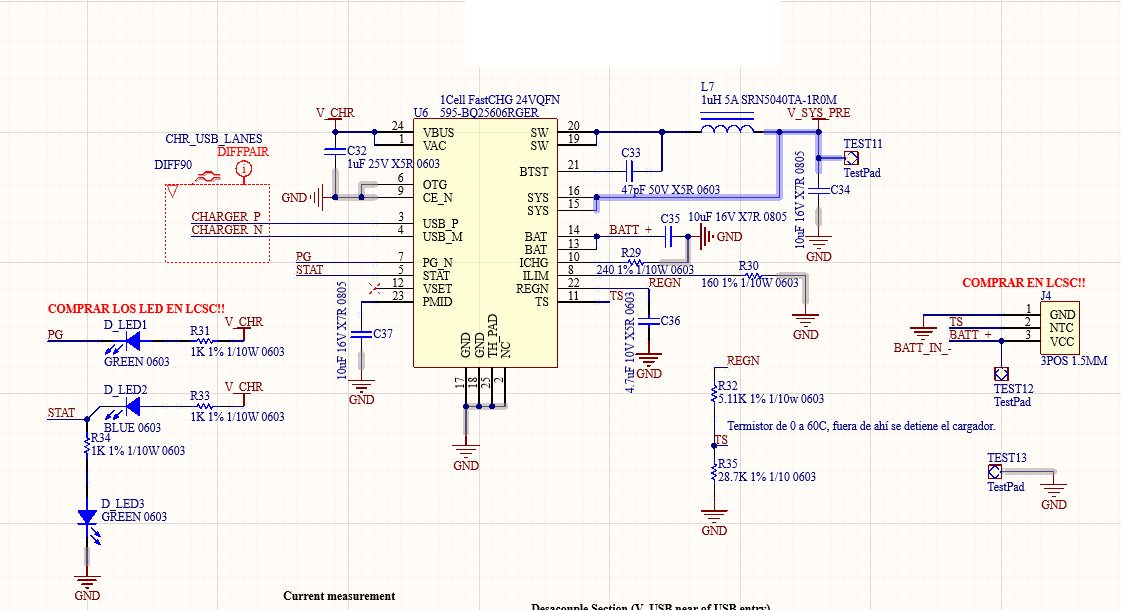Select the GND symbol below D_LED3
The width and height of the screenshot is (1121, 610).
pos(87,581)
